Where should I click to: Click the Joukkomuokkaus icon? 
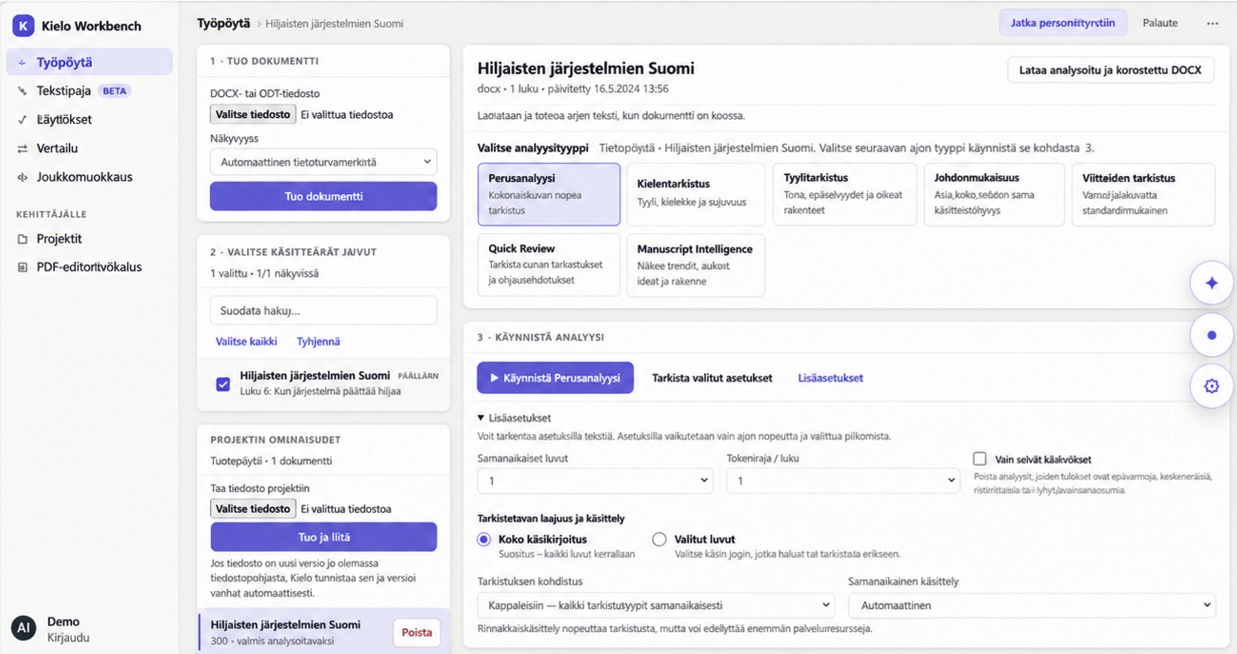pyautogui.click(x=23, y=177)
